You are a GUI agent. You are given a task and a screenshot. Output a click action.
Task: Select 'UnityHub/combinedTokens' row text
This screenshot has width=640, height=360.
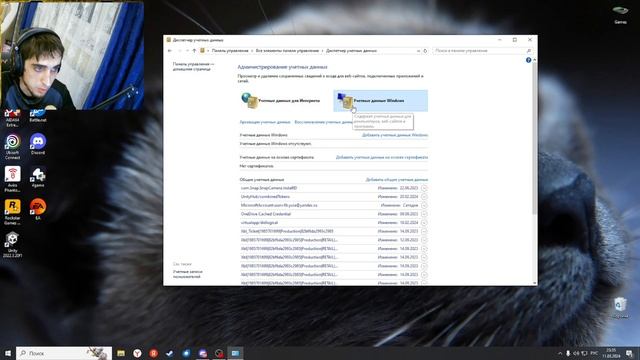(265, 197)
